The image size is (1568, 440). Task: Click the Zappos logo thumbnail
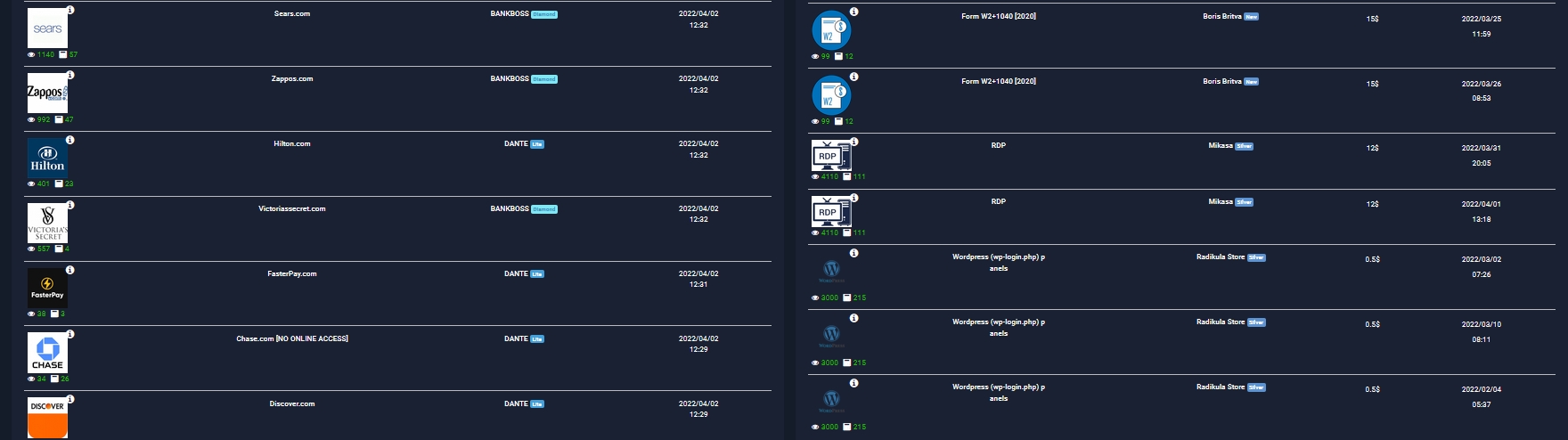click(47, 93)
